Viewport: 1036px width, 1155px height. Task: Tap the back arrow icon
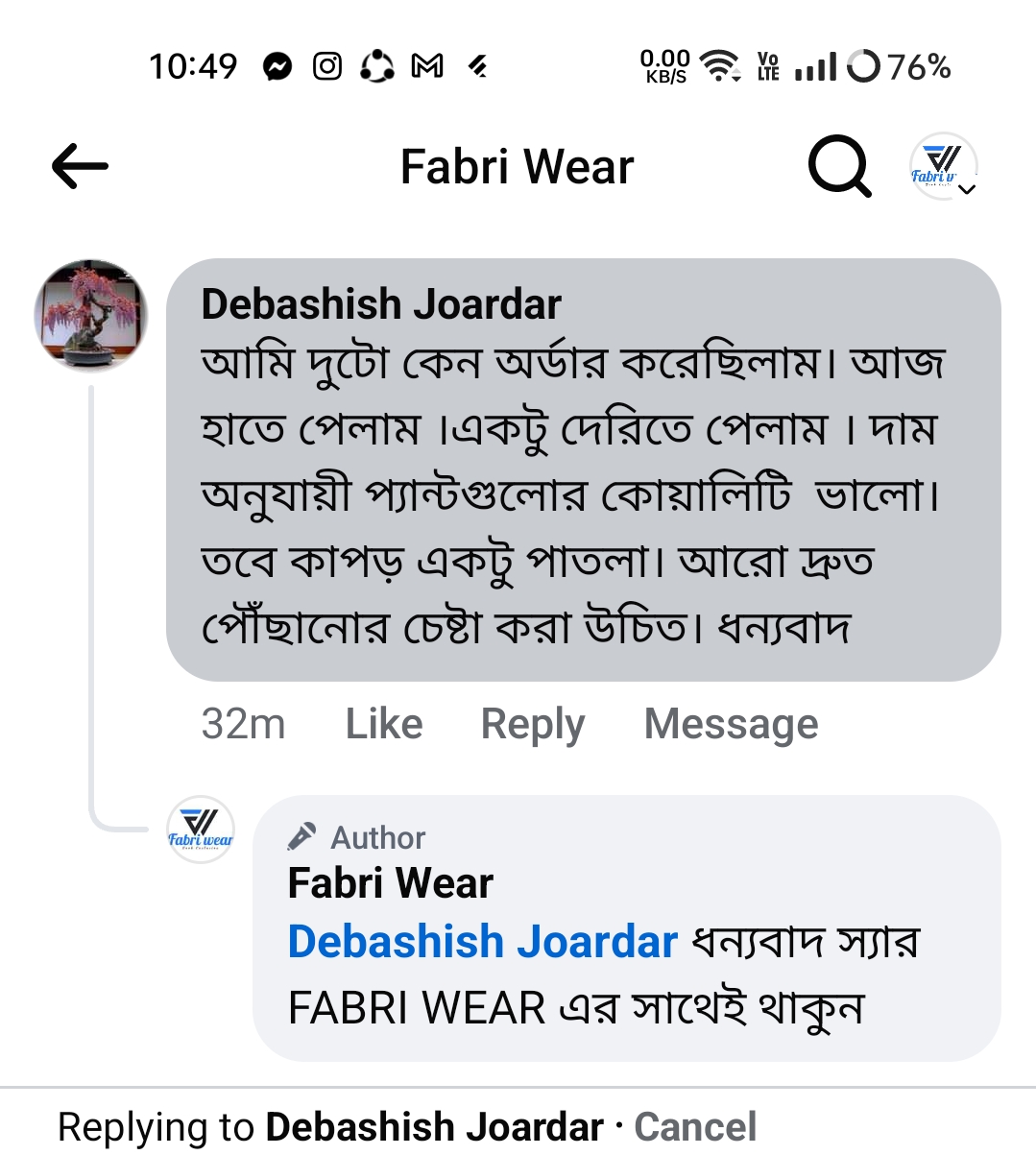tap(80, 167)
